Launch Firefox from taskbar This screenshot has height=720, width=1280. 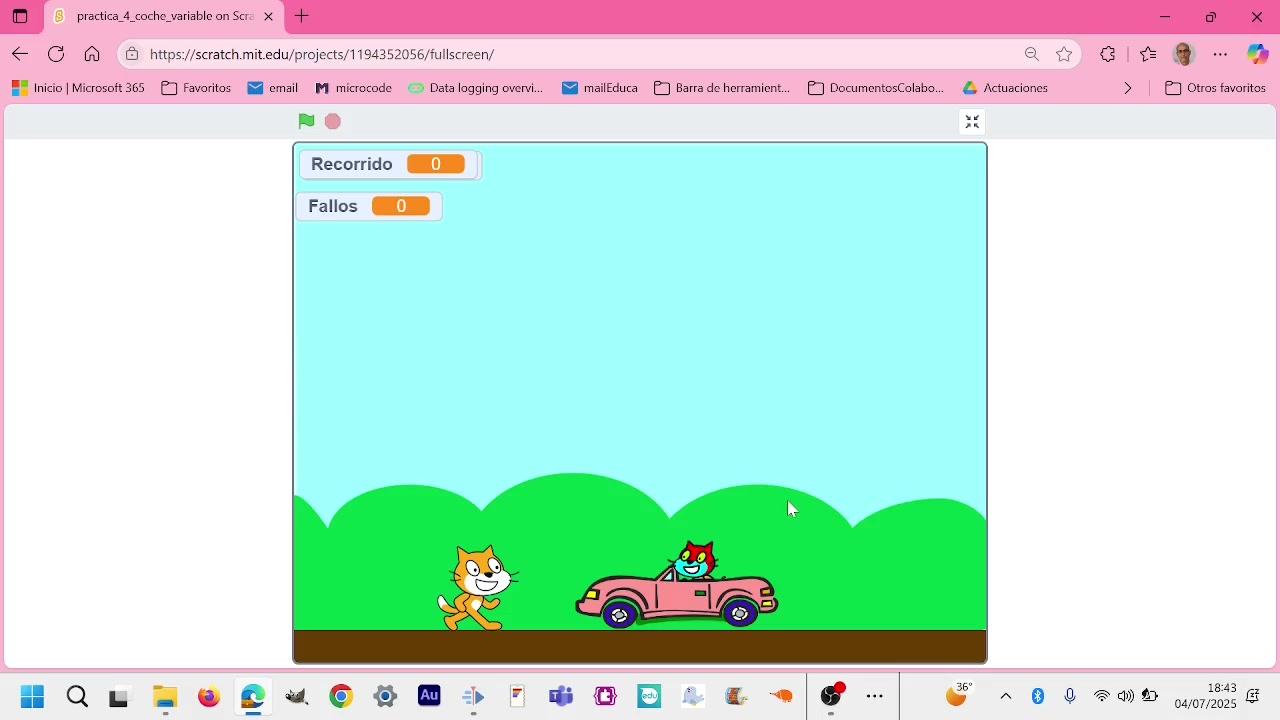[x=209, y=696]
